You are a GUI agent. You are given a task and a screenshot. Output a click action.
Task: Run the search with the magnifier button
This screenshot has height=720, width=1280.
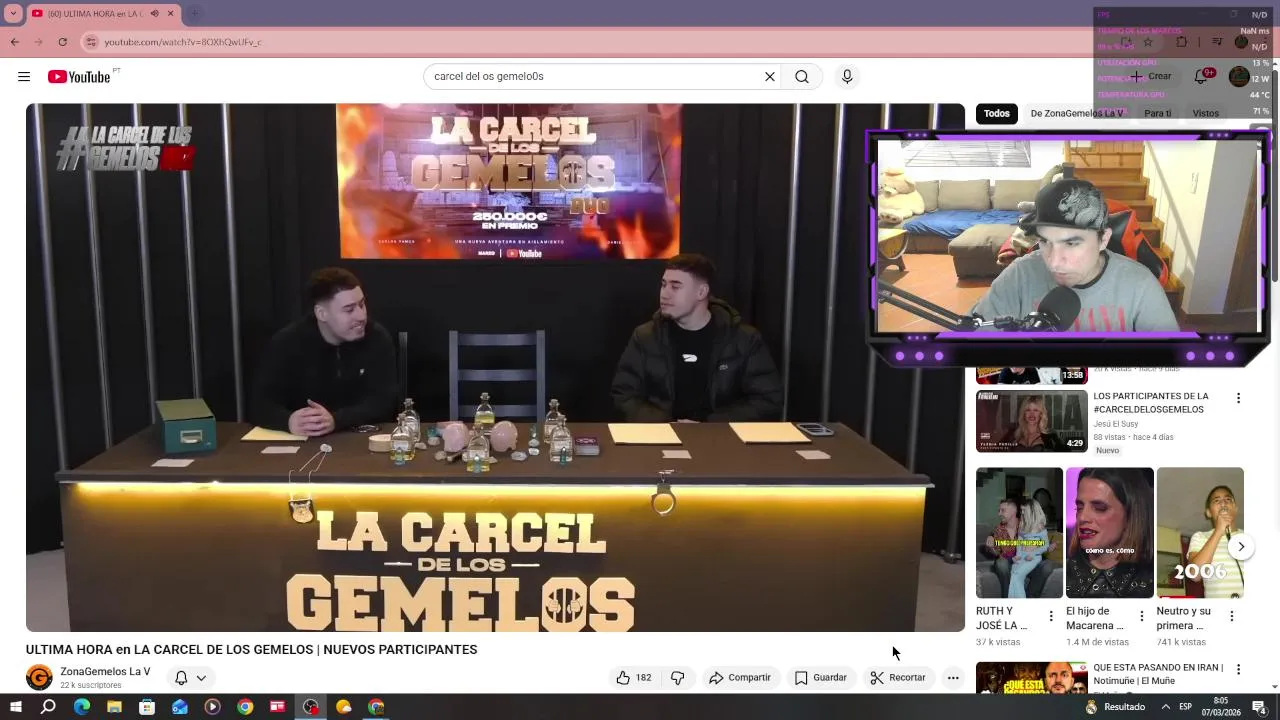click(802, 77)
